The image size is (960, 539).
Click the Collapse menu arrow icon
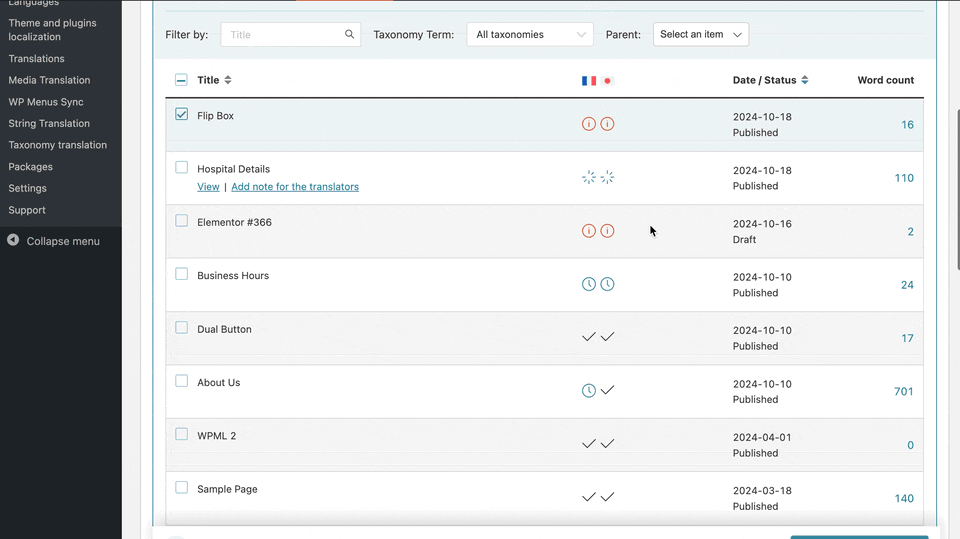coord(13,240)
